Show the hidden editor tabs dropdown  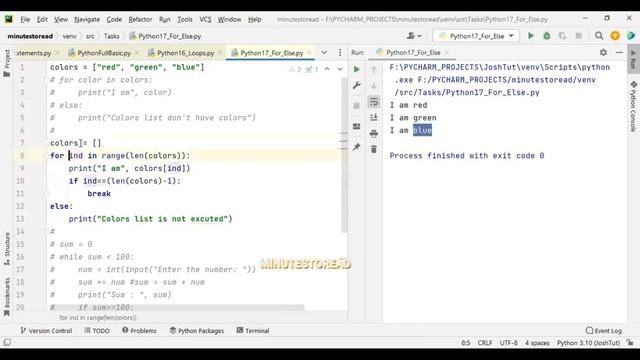click(324, 52)
